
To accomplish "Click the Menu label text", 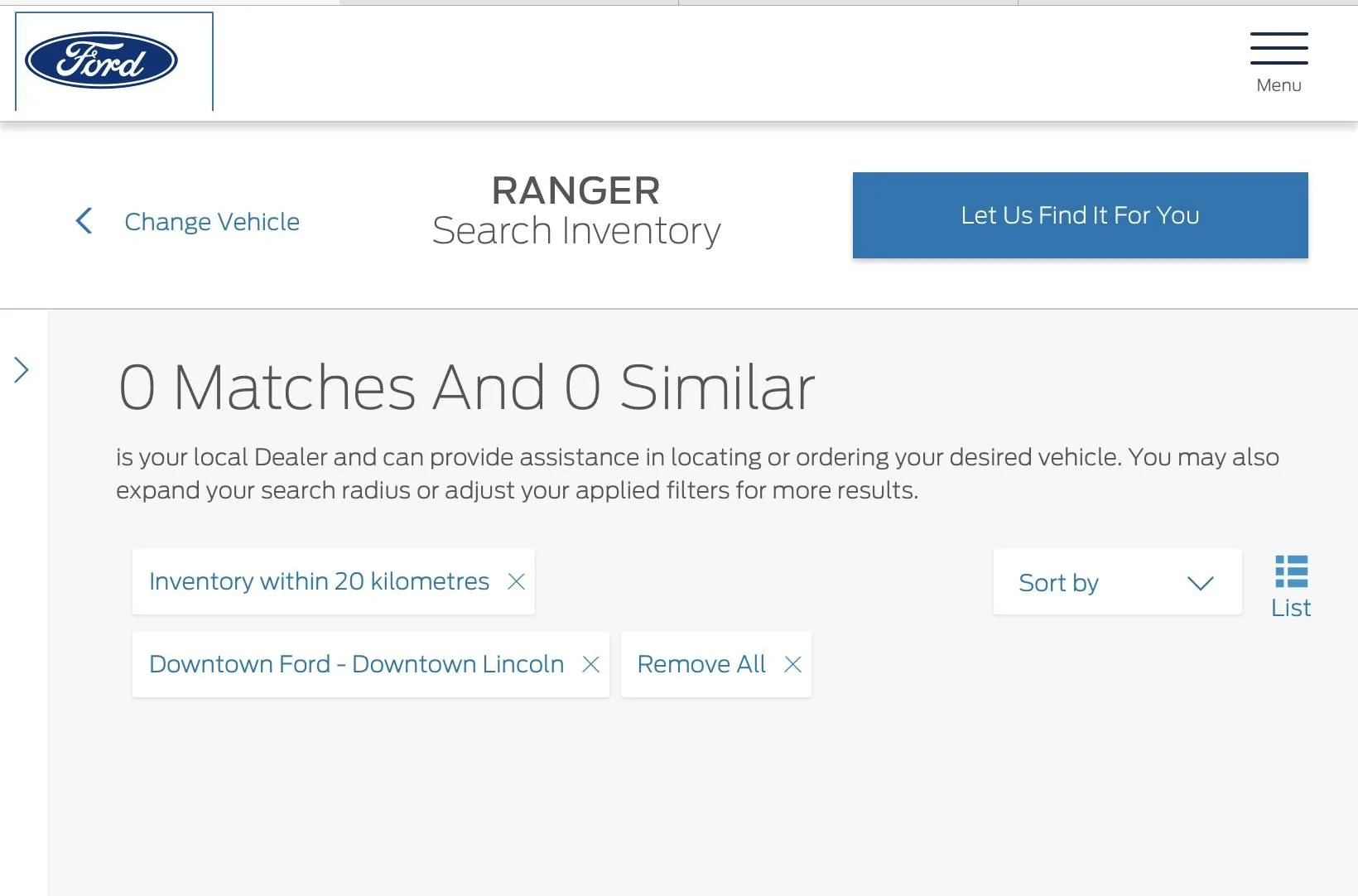I will coord(1279,85).
